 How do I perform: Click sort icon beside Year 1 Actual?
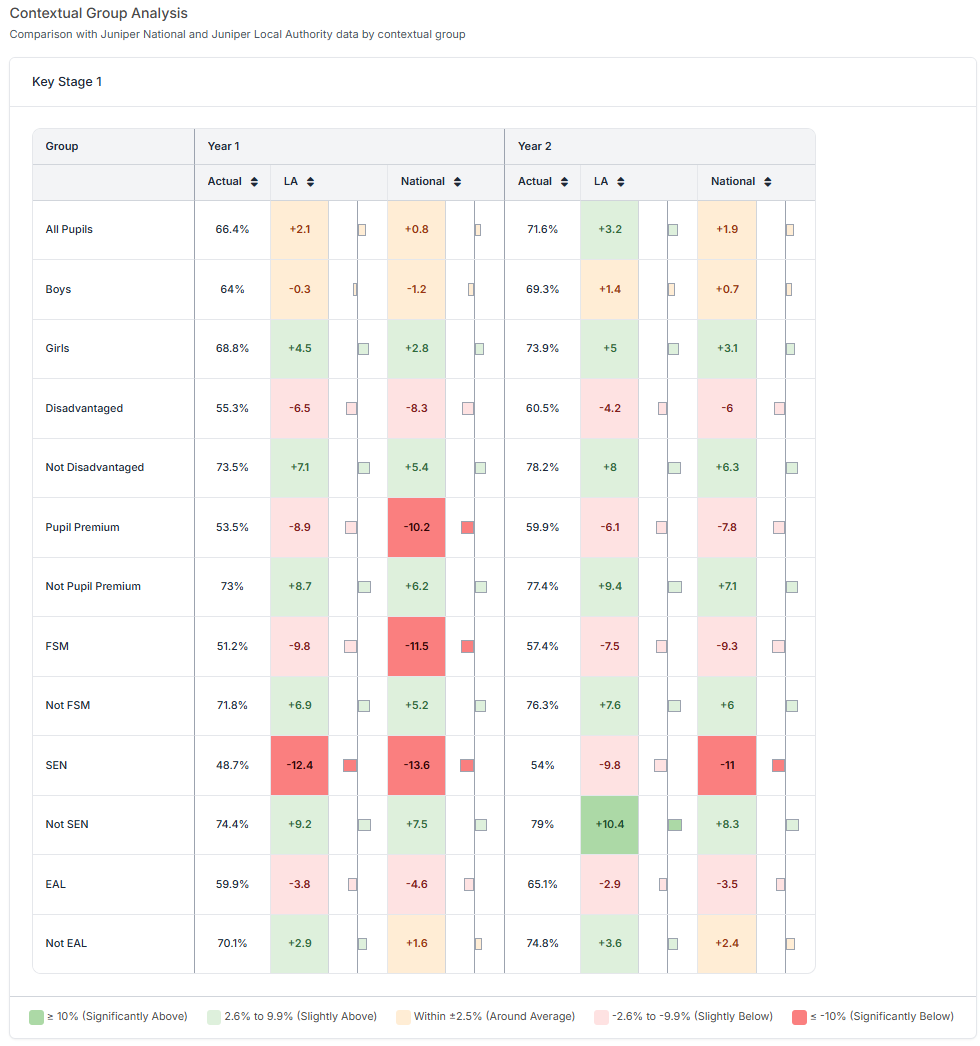coord(255,182)
